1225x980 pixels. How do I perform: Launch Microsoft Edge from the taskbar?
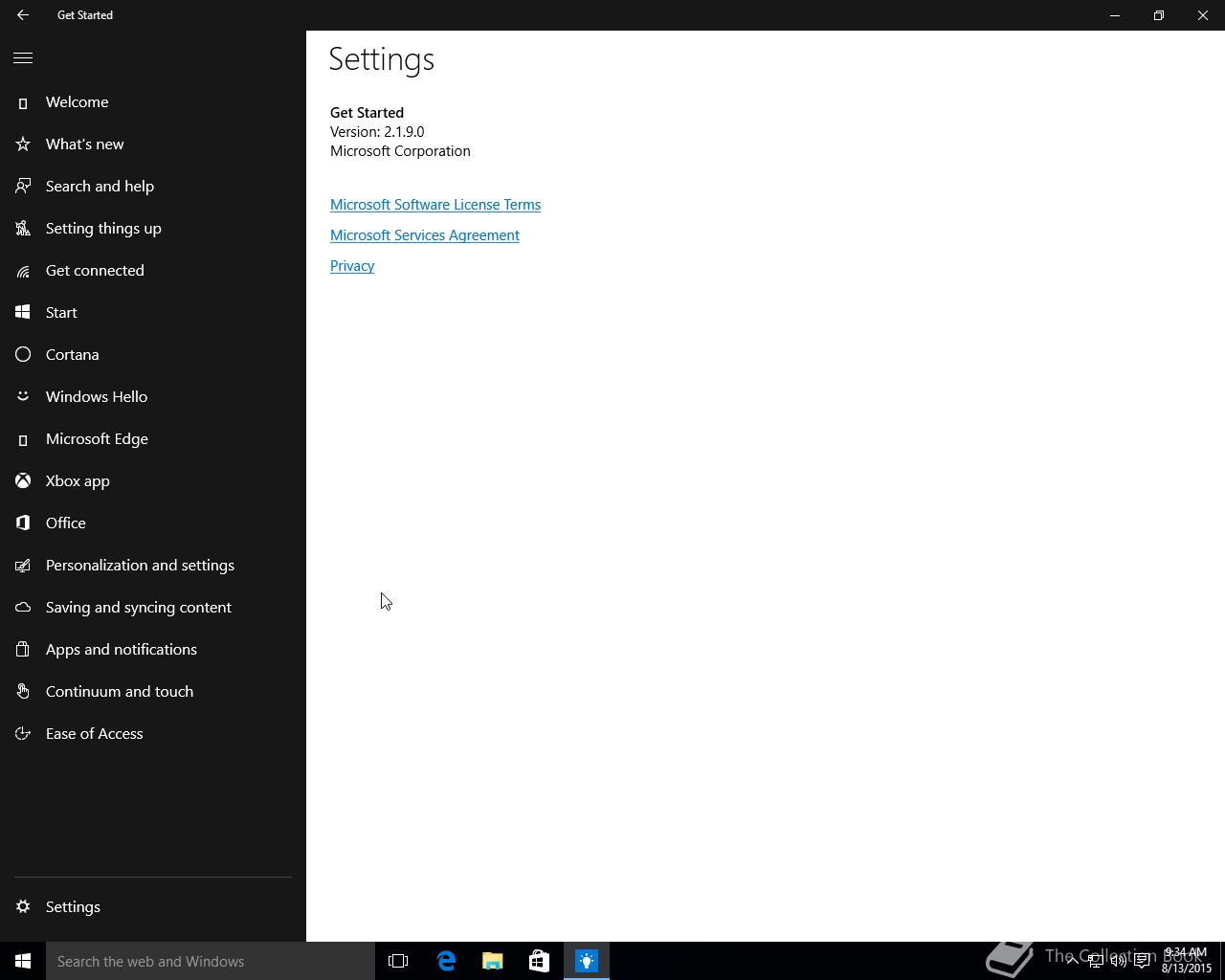point(446,961)
